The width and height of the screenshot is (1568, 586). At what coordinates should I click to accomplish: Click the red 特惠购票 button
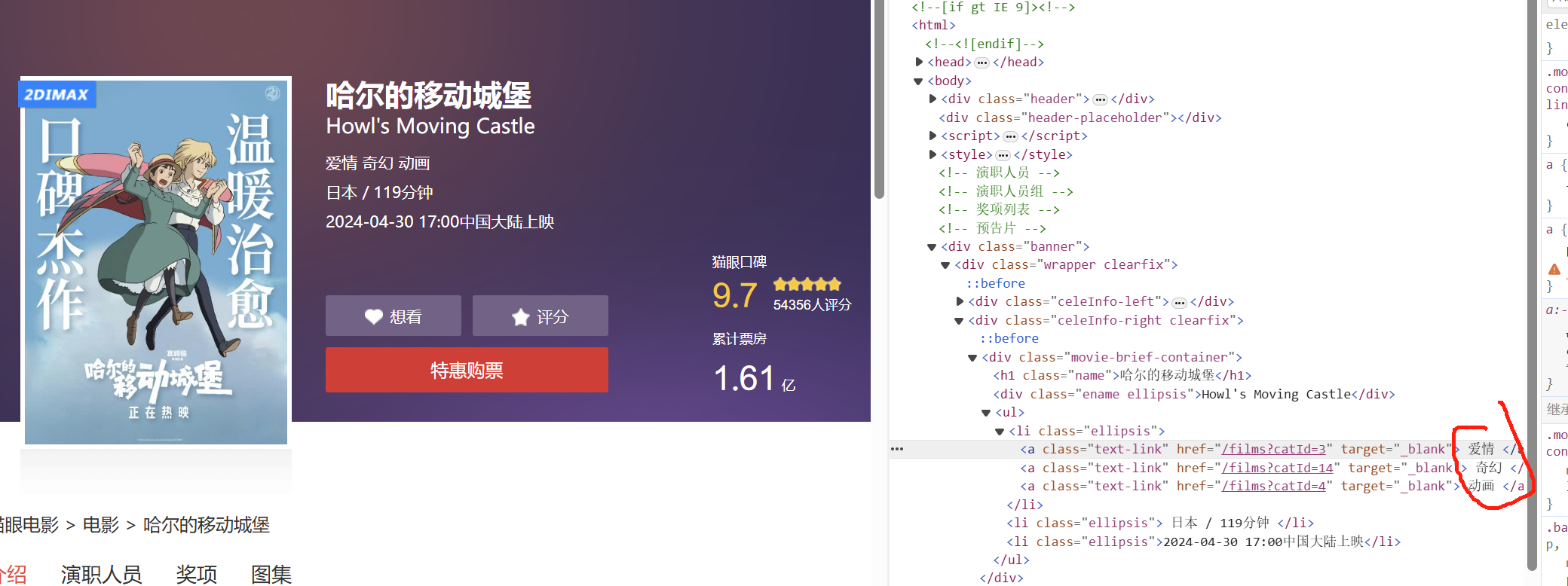point(467,370)
